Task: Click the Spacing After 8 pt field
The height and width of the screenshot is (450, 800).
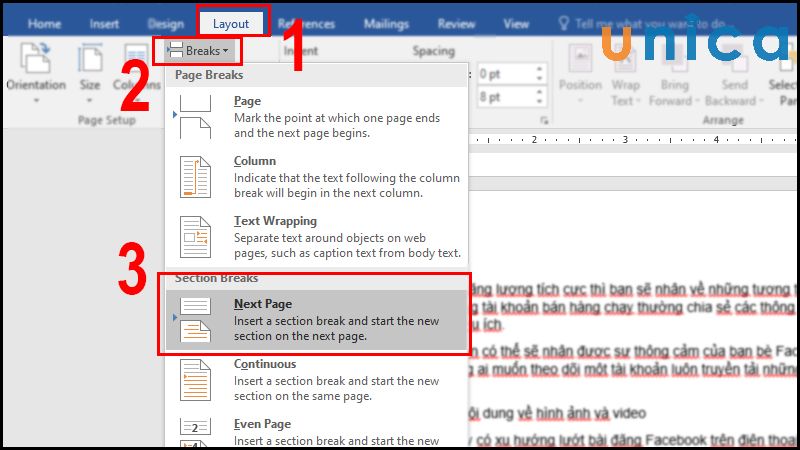Action: (x=506, y=96)
